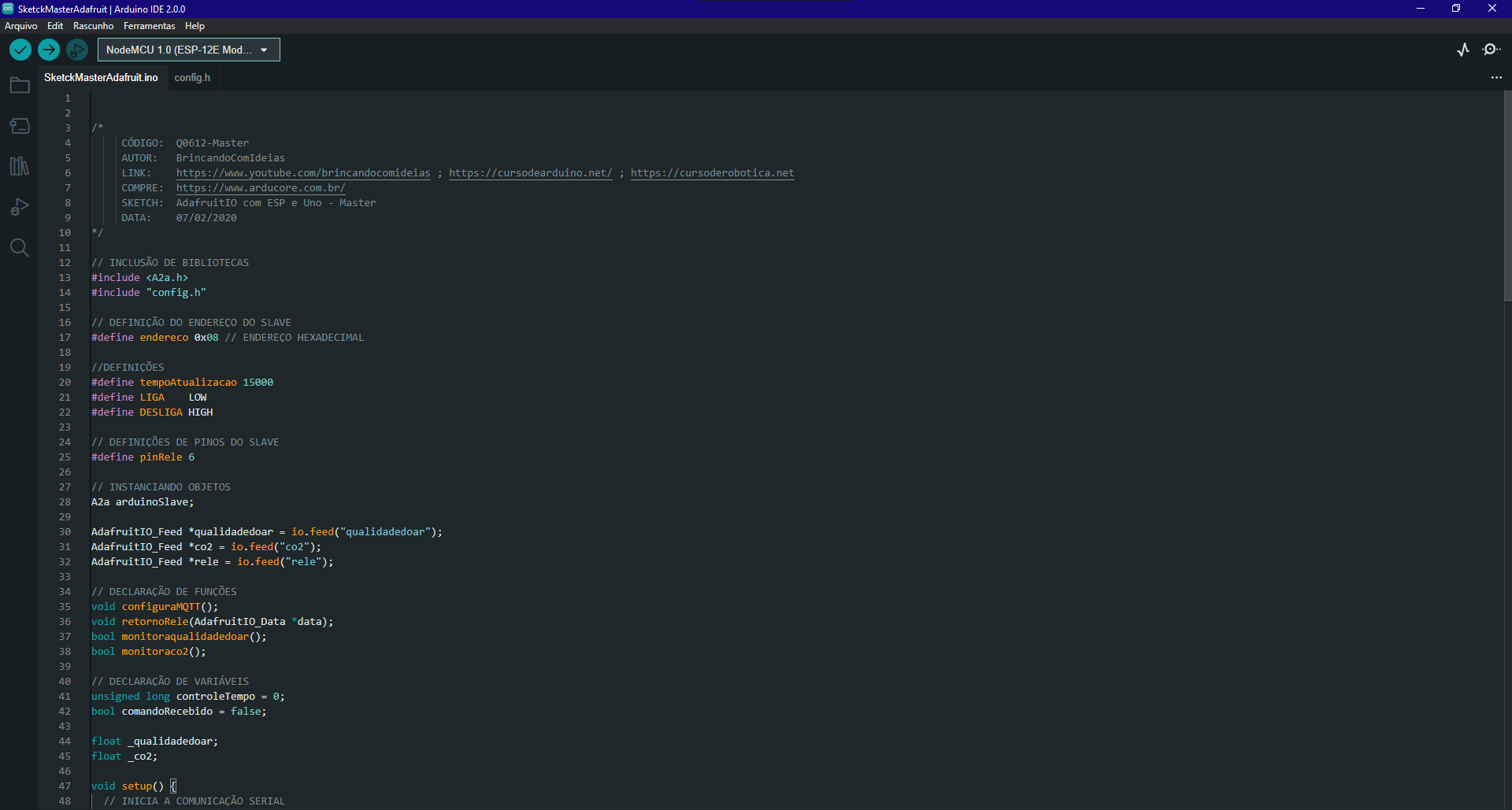Click the Arduino IDE title bar app icon
This screenshot has height=810, width=1512.
8,9
